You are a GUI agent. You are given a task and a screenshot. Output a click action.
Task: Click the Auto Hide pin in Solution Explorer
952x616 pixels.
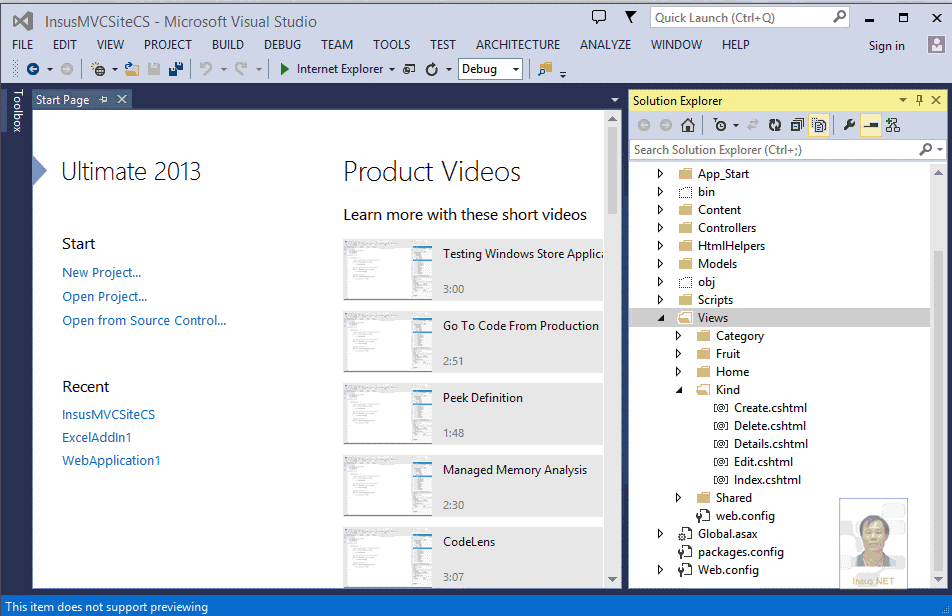point(919,100)
